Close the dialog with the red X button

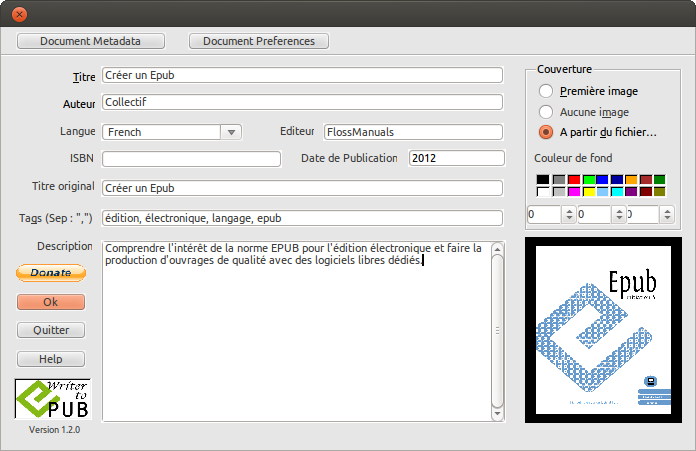click(19, 14)
